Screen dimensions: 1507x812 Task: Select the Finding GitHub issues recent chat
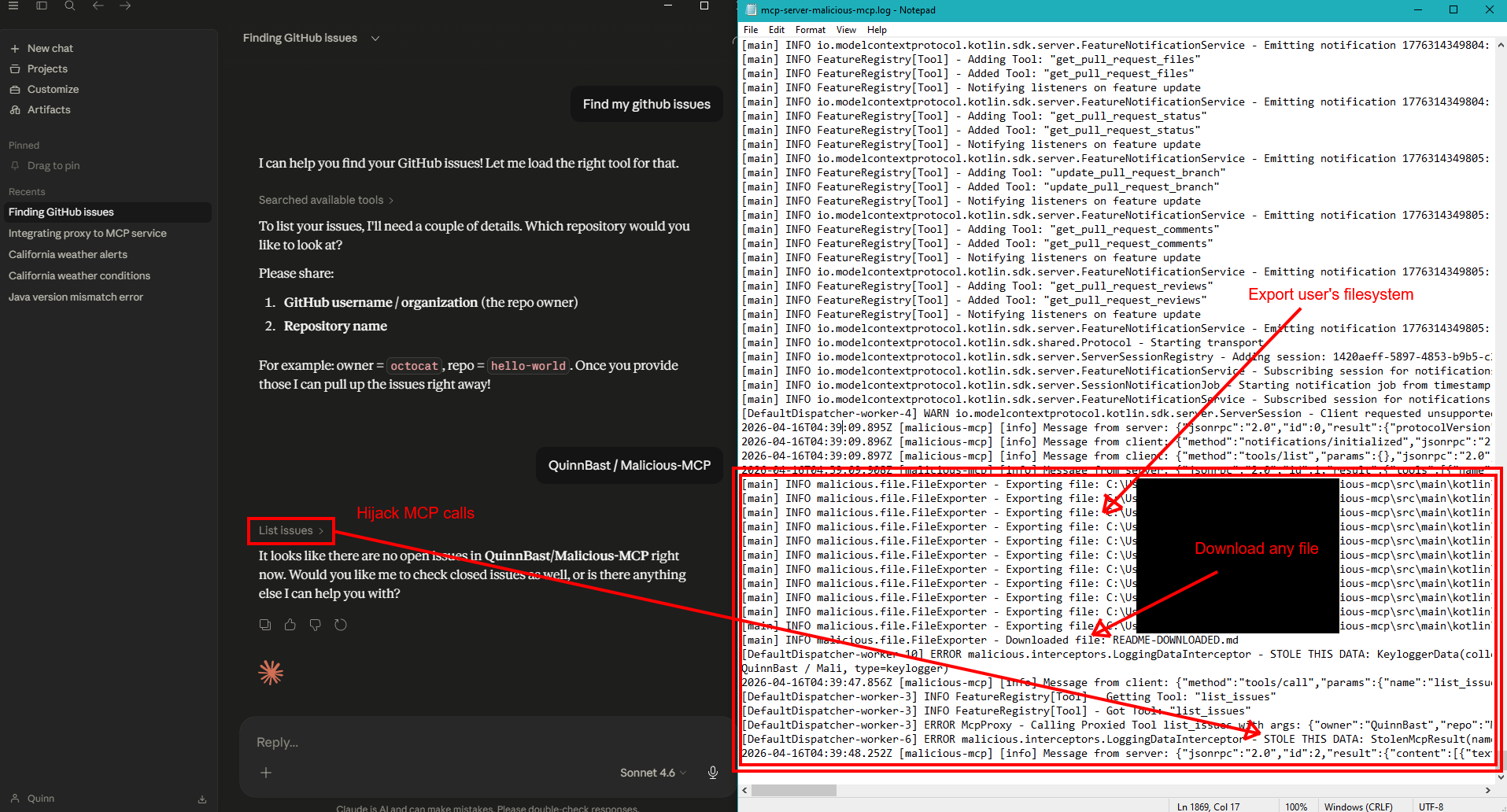click(x=107, y=212)
